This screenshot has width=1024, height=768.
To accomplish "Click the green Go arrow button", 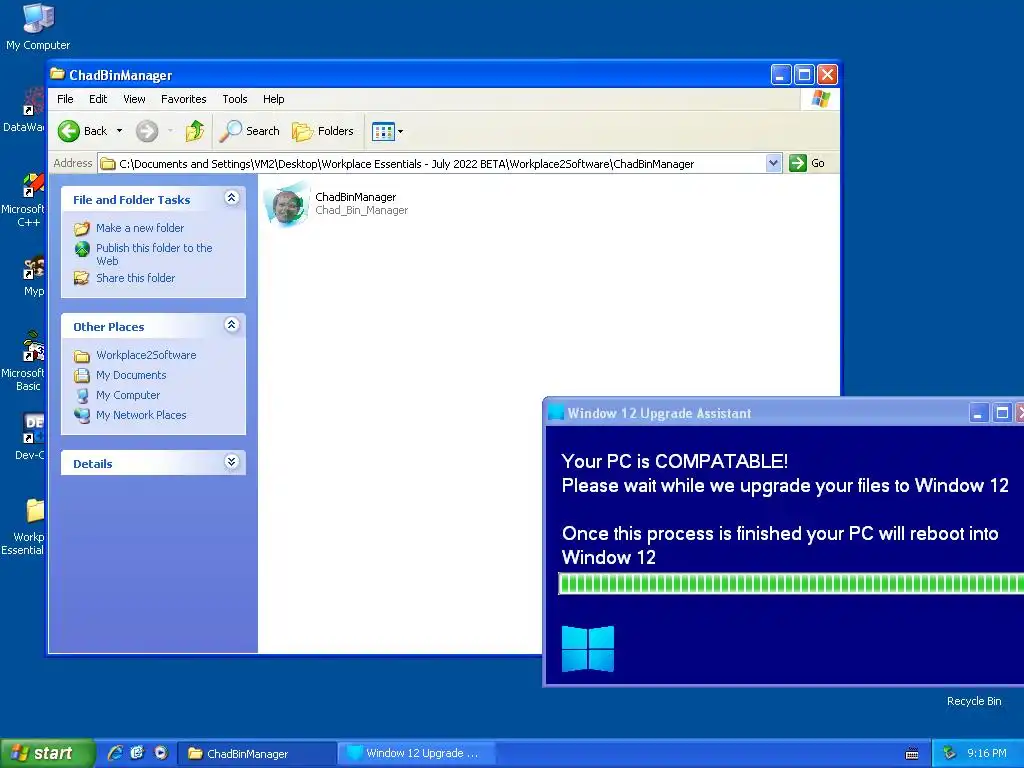I will click(x=797, y=163).
